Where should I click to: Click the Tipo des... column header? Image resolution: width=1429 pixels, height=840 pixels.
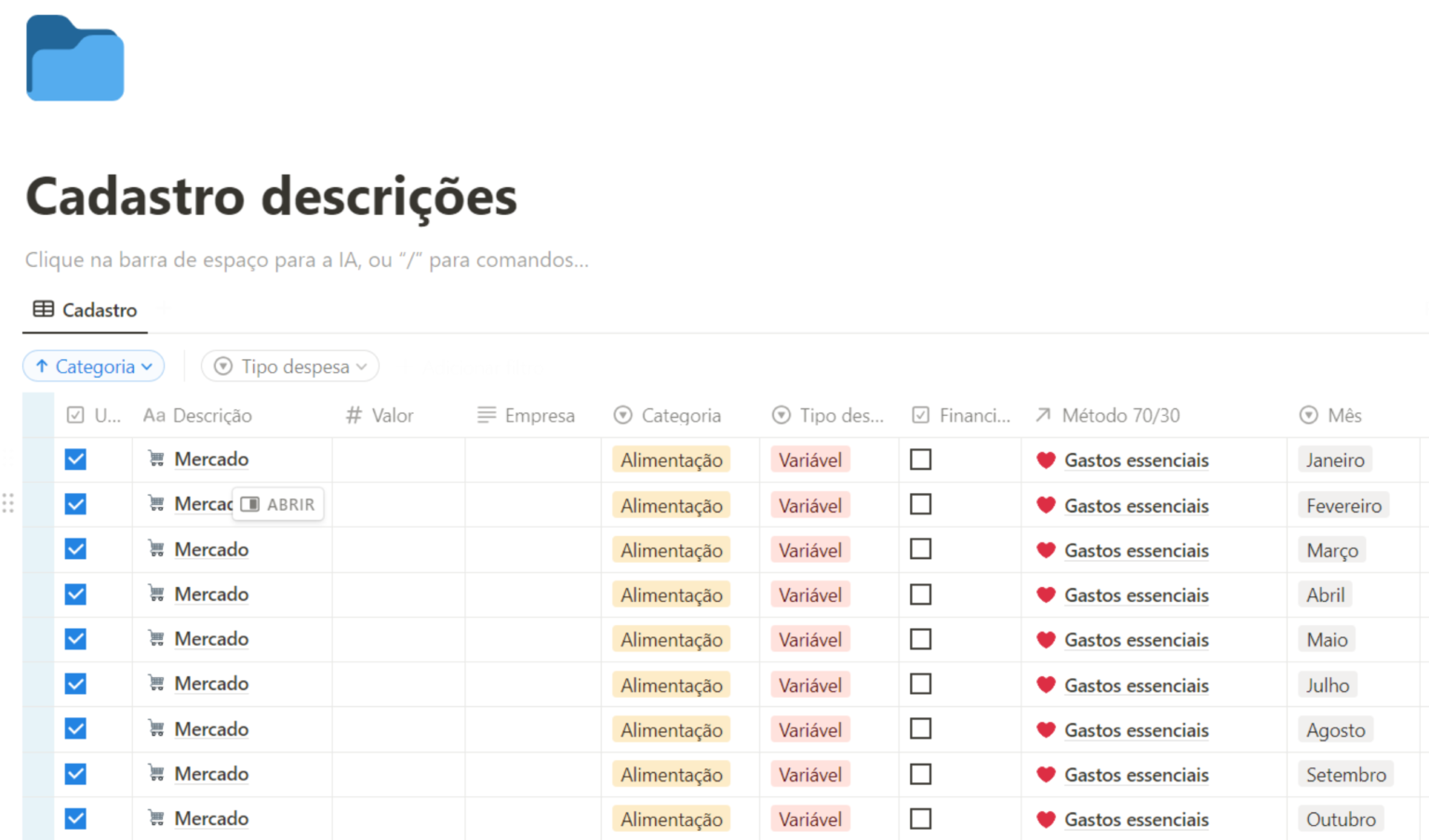click(829, 416)
